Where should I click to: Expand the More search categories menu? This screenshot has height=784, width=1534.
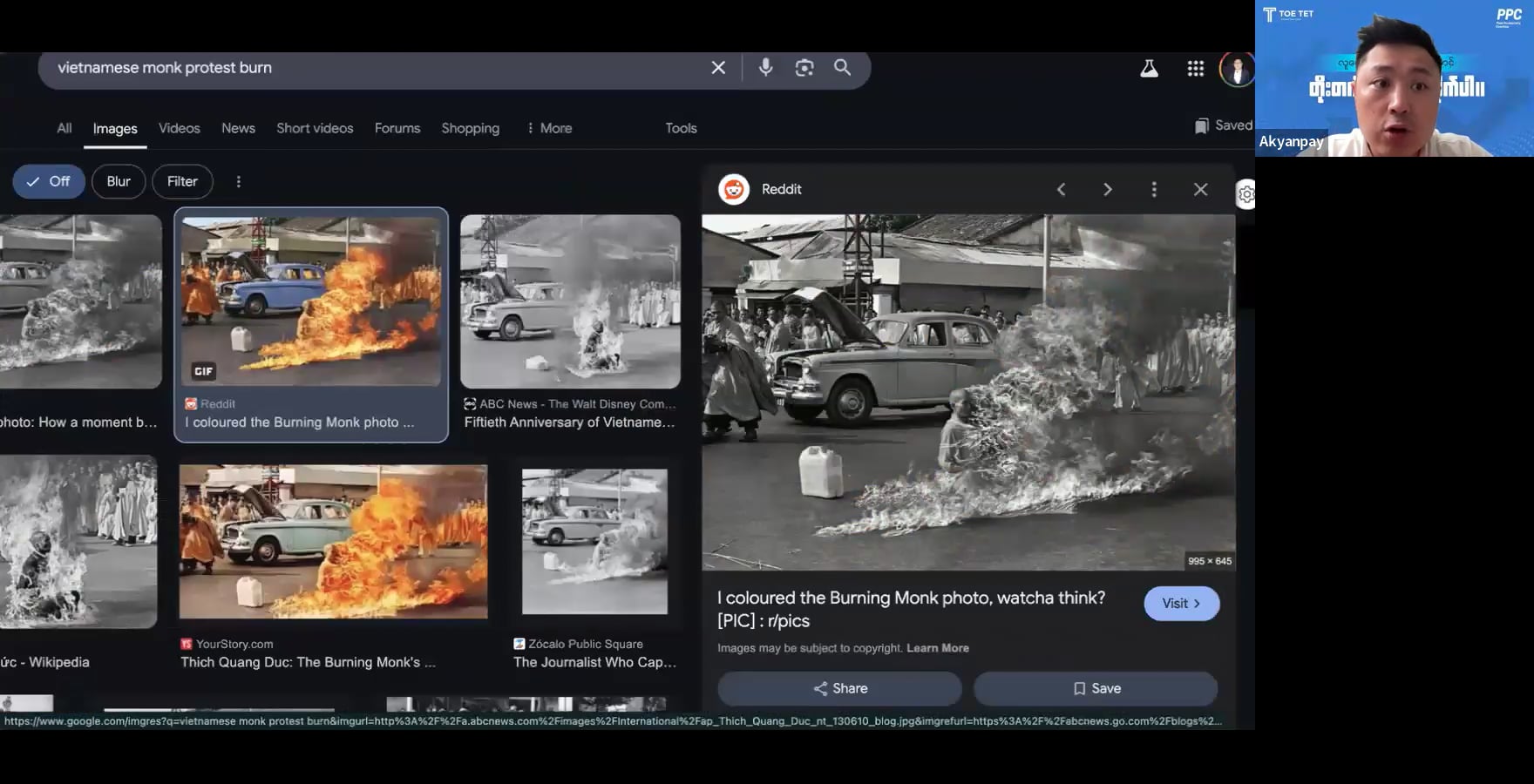(x=549, y=129)
